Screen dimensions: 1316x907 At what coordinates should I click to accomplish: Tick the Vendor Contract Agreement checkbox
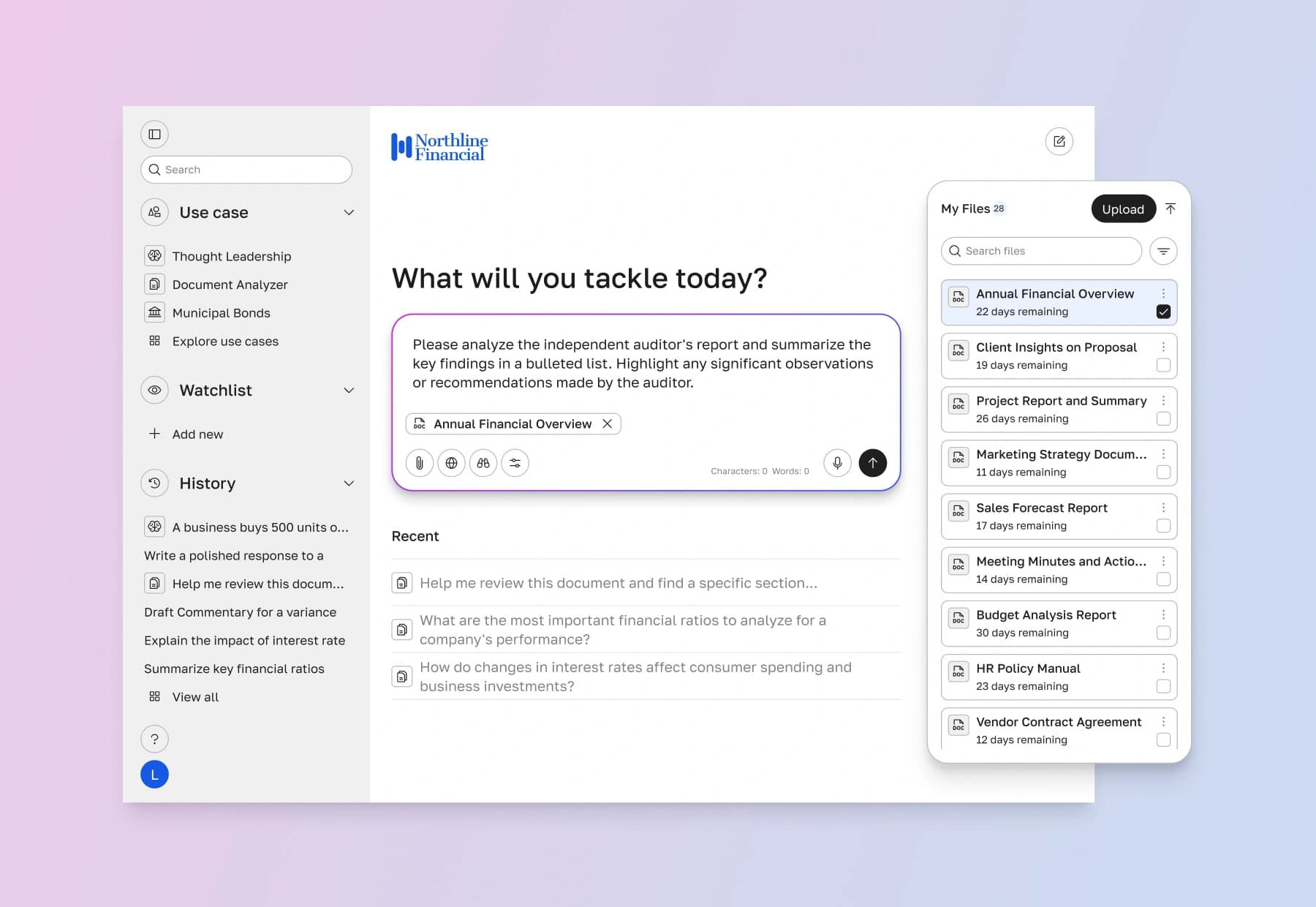pos(1163,740)
